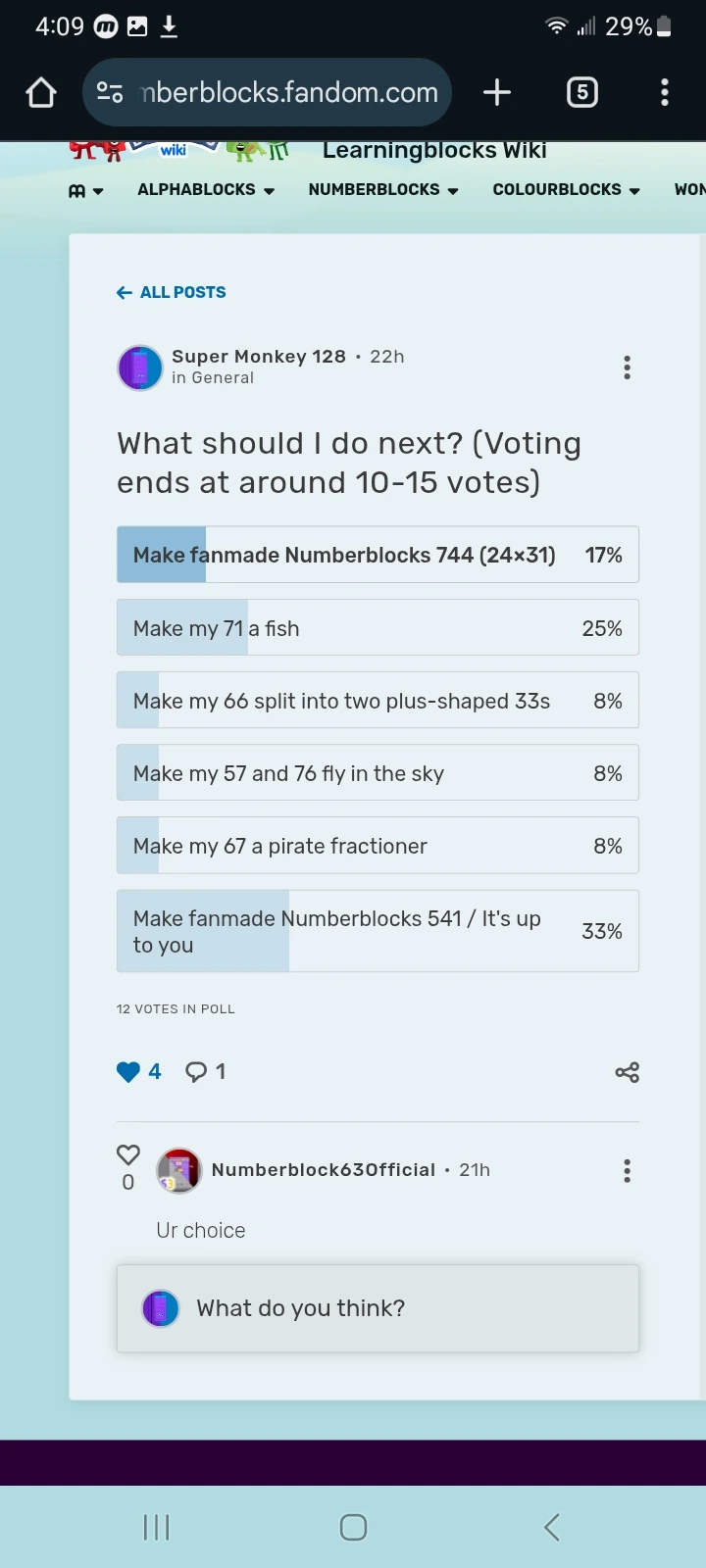The image size is (706, 1568).
Task: Open the comment's options menu
Action: click(627, 1170)
